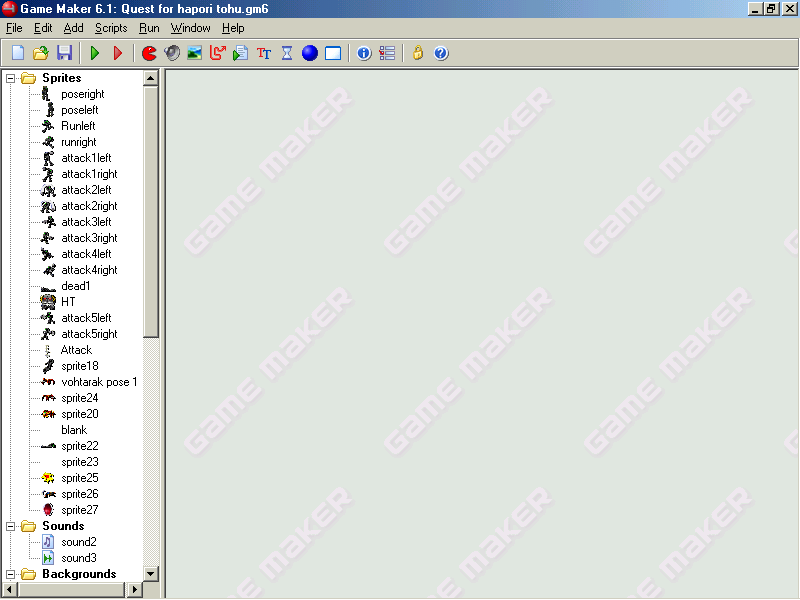The image size is (800, 600).
Task: Select the poseright sprite
Action: click(82, 93)
